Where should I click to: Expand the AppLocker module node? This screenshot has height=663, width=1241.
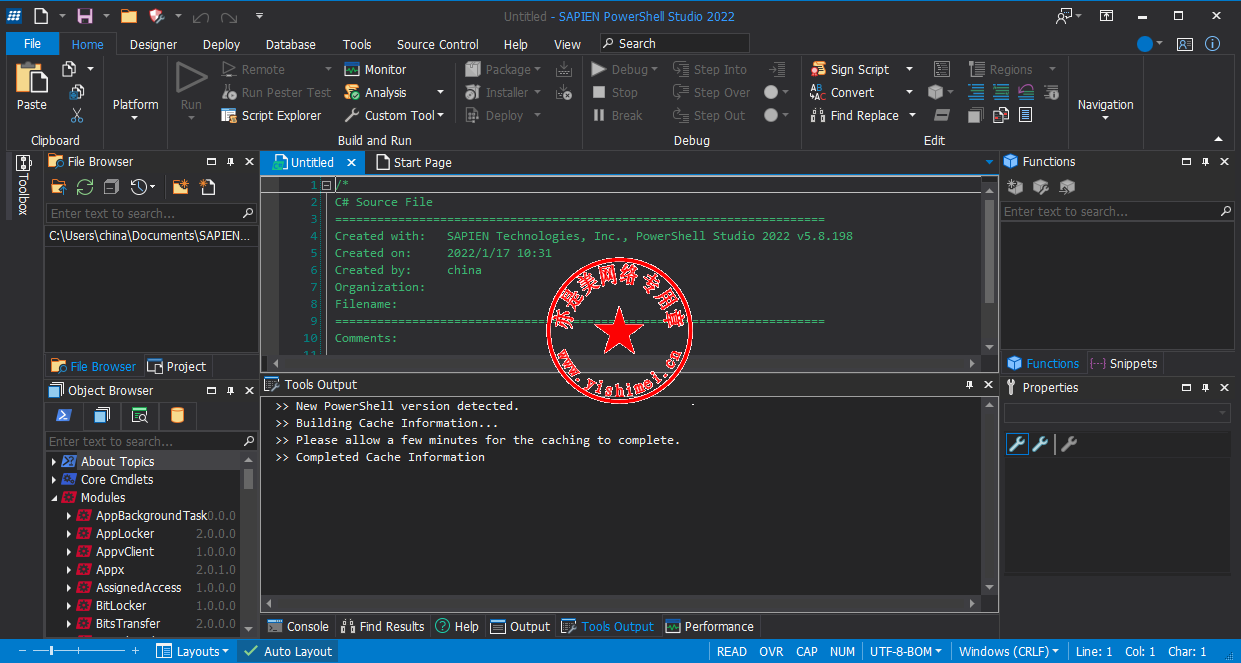pyautogui.click(x=69, y=534)
